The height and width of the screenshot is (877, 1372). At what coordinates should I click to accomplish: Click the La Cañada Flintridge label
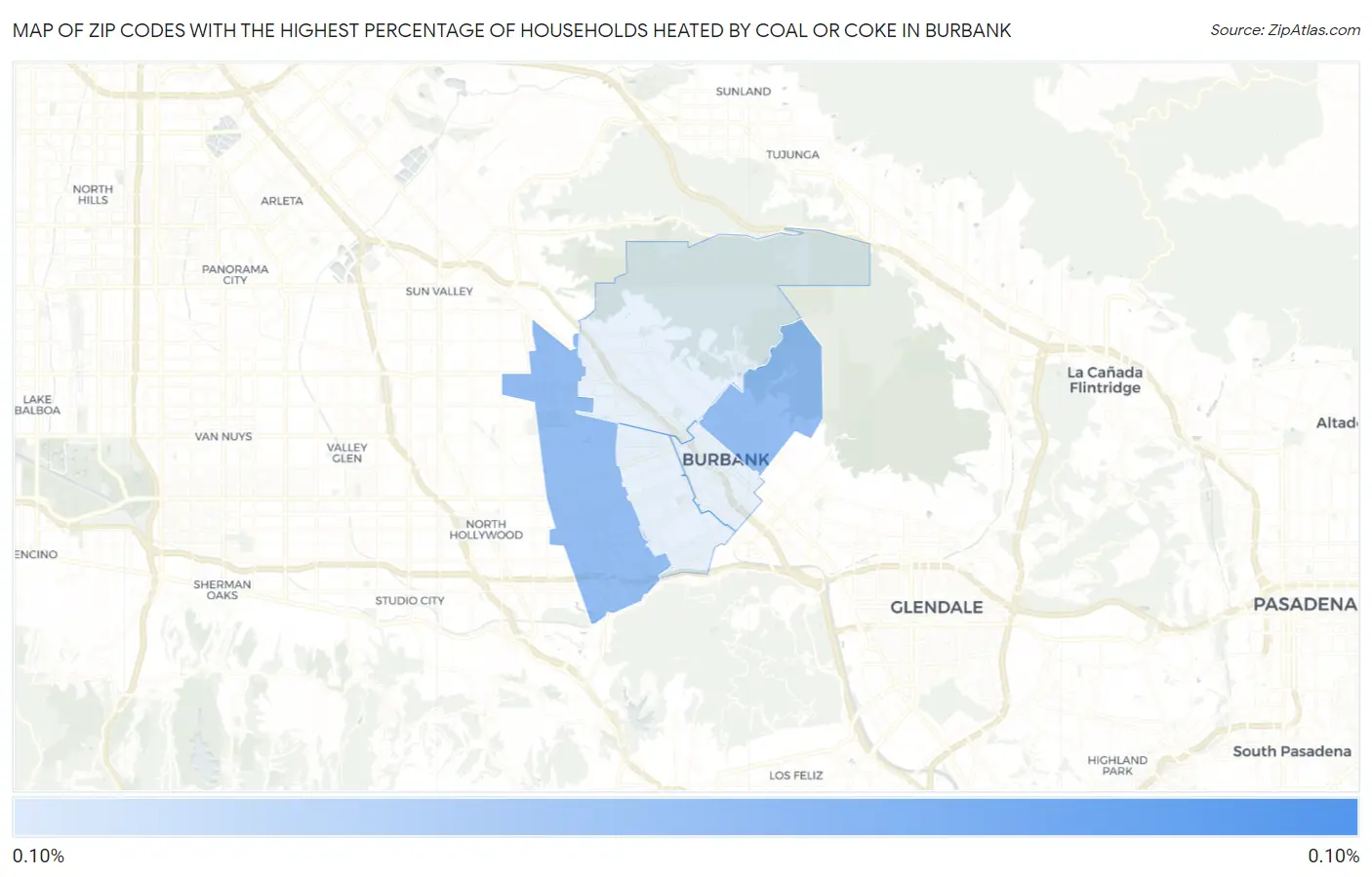click(1105, 379)
